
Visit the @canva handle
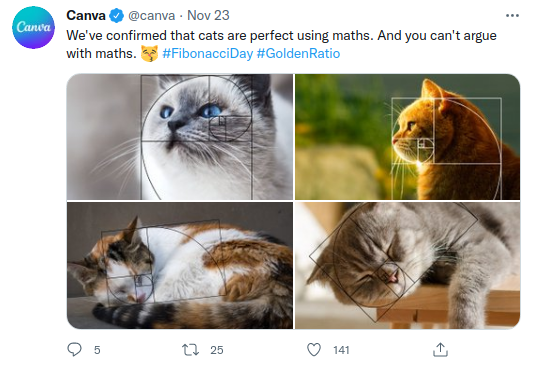(x=151, y=16)
